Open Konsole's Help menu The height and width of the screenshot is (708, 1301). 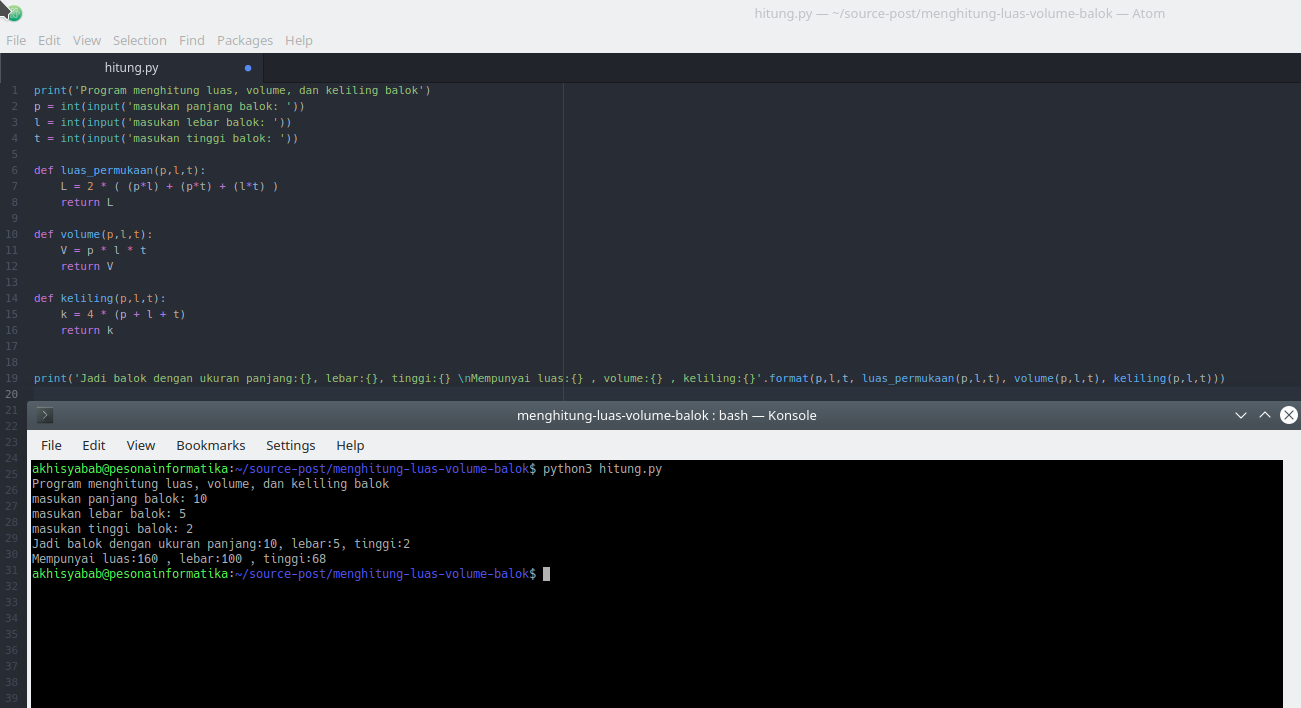[x=350, y=445]
